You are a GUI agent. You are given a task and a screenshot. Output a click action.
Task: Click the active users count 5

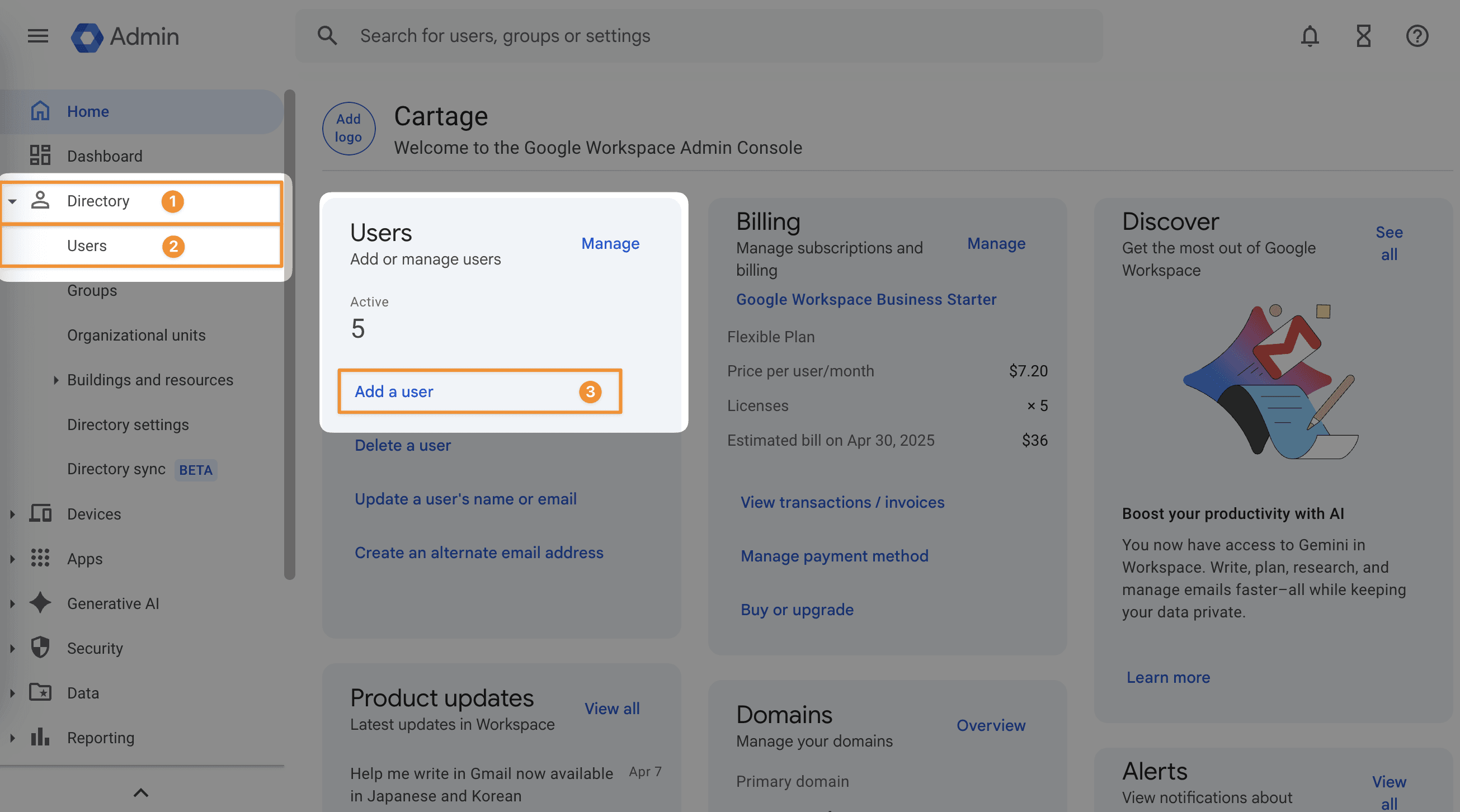(x=357, y=329)
